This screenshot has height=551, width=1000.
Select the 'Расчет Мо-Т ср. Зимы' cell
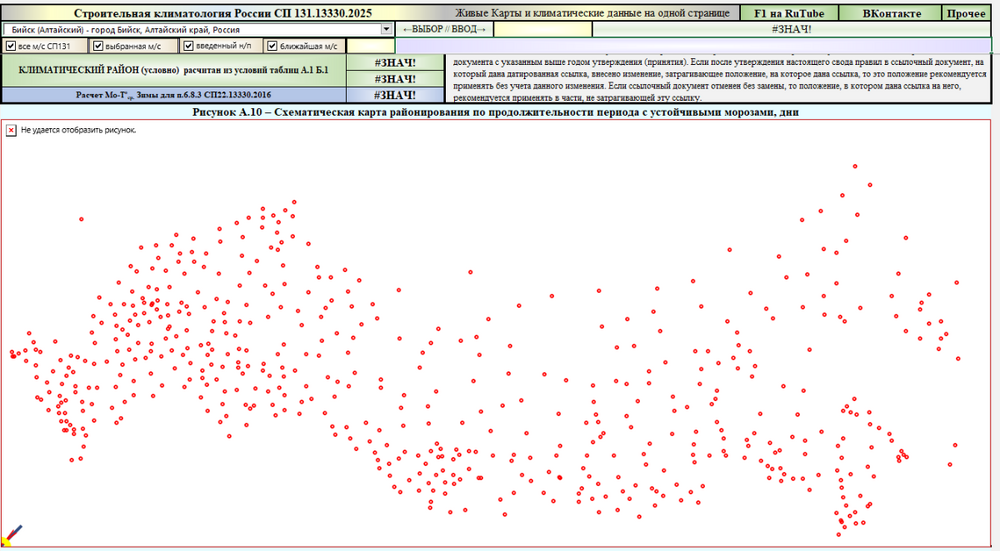[174, 95]
